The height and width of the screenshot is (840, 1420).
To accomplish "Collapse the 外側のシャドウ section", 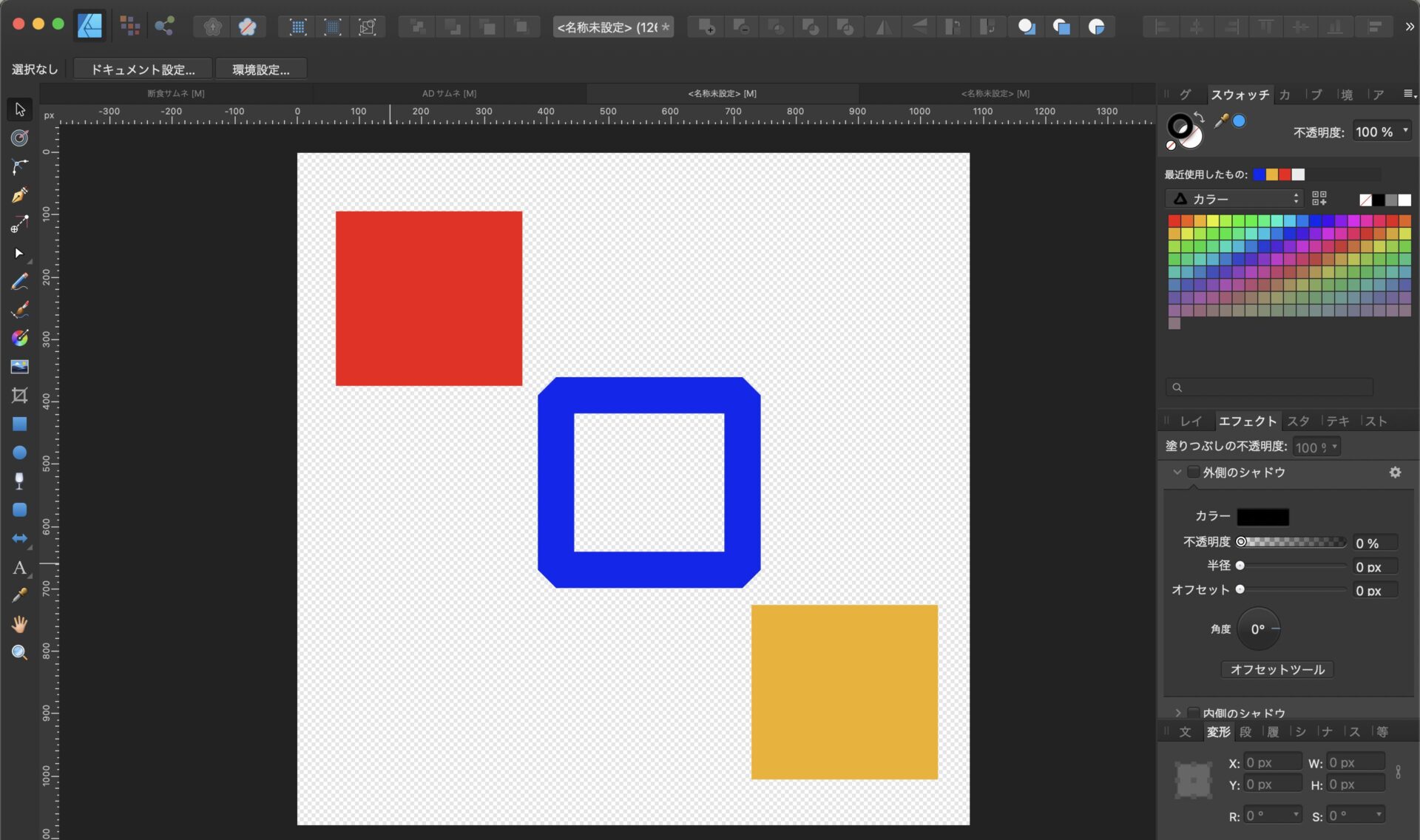I will coord(1177,472).
